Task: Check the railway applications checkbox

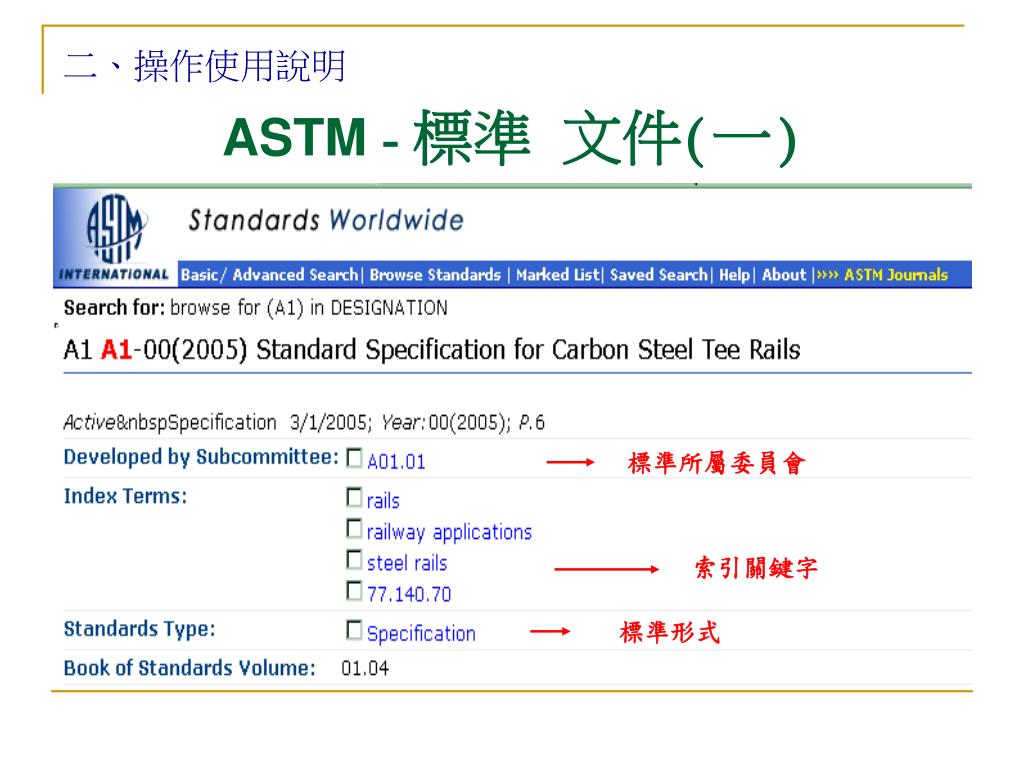Action: point(354,528)
